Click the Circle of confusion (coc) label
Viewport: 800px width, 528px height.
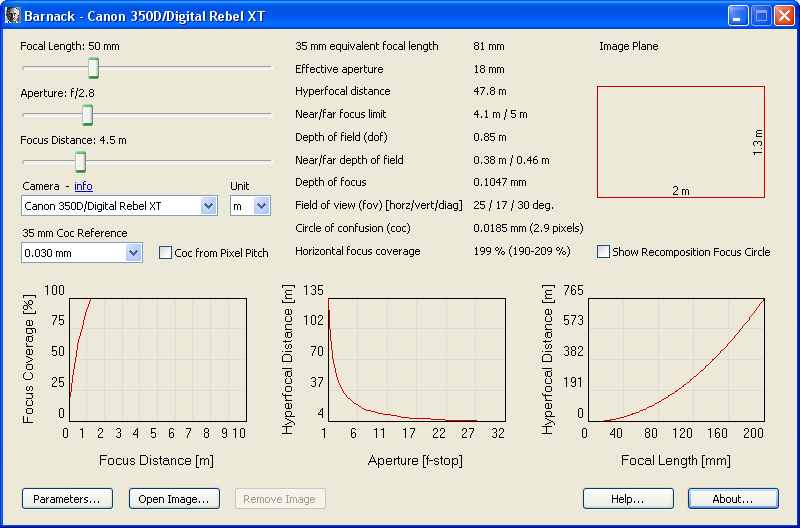(x=353, y=228)
